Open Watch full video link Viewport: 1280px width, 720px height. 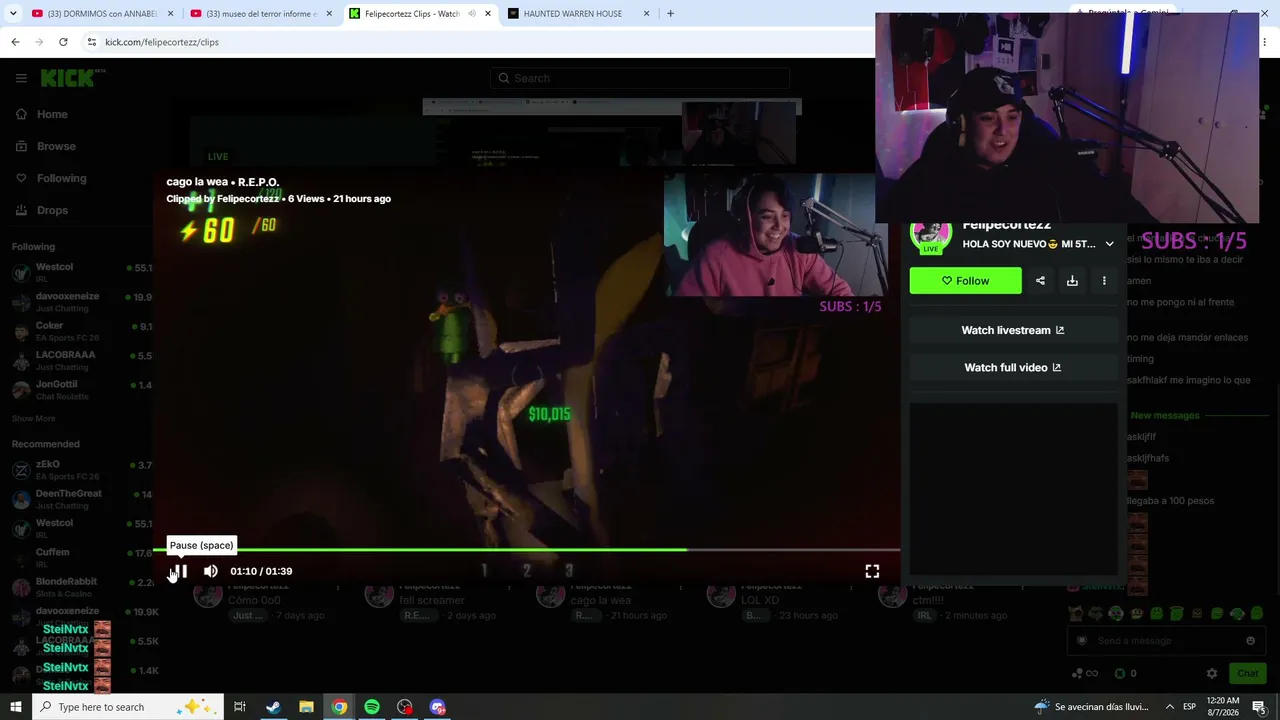tap(1013, 367)
